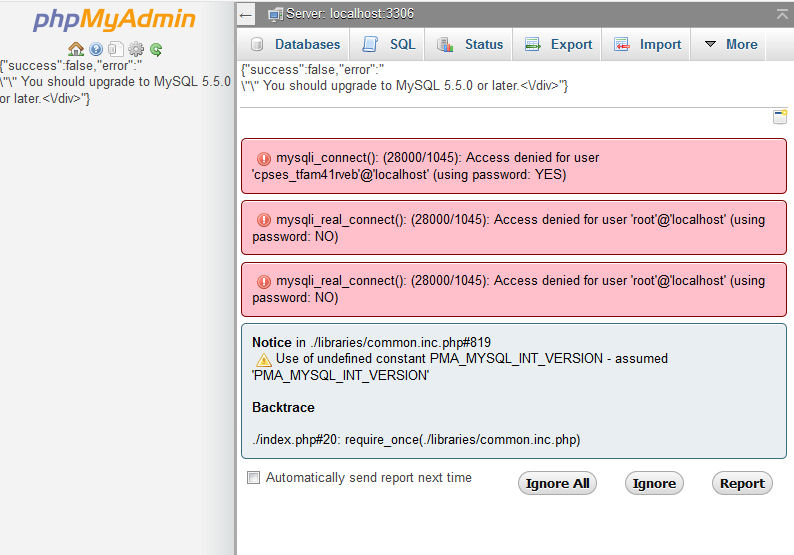The height and width of the screenshot is (555, 794).
Task: Select text './libraries/common.inc.php#819'
Action: [x=400, y=343]
